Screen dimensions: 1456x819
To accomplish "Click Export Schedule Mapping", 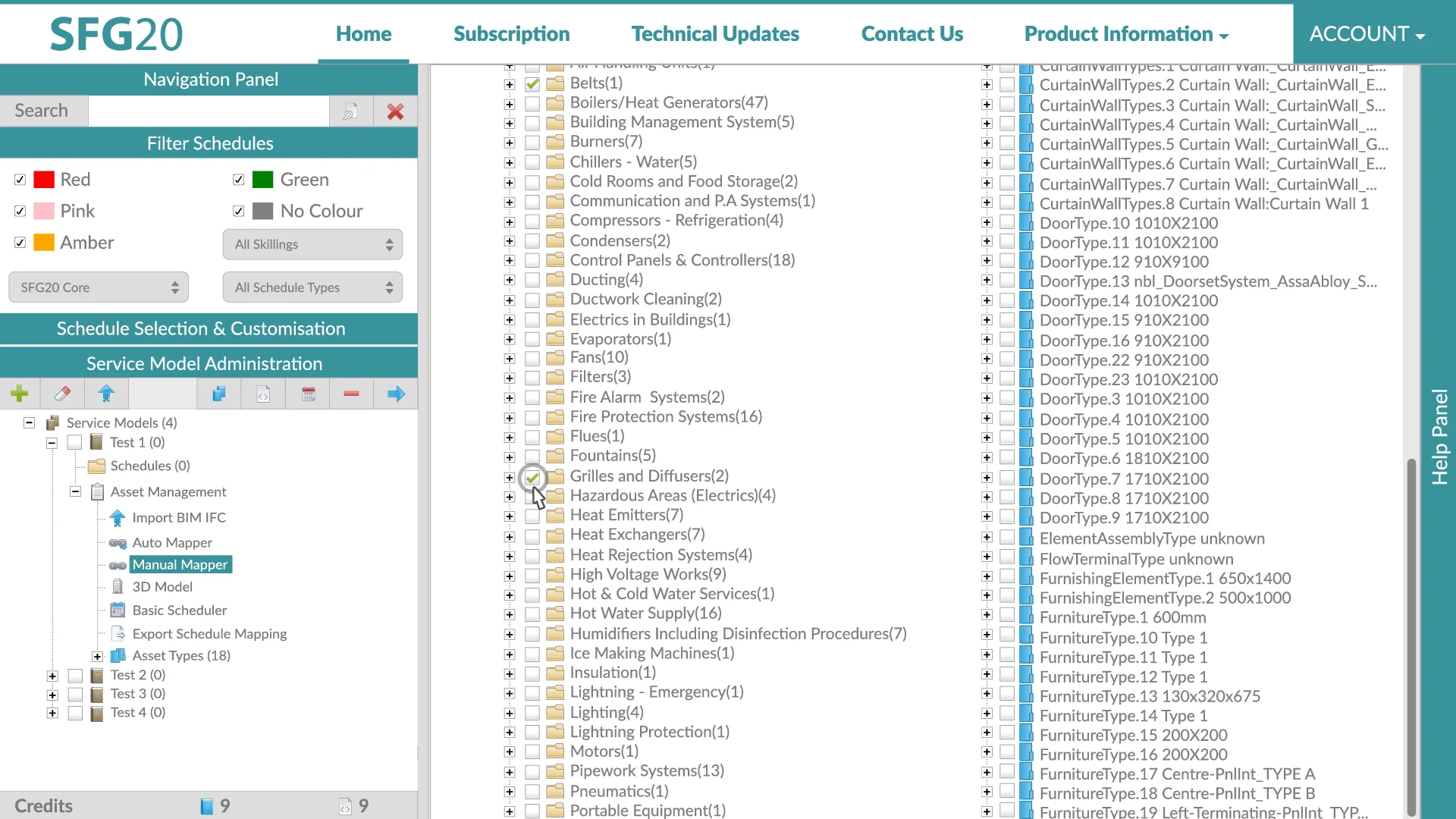I will pyautogui.click(x=209, y=633).
